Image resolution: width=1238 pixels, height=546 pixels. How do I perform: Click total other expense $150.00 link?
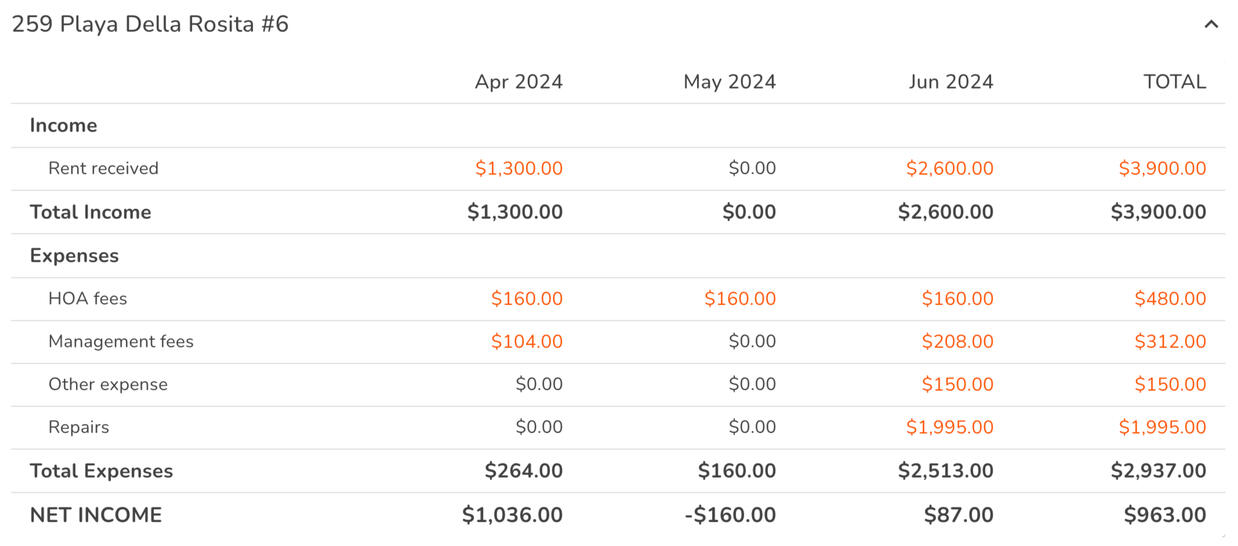click(x=1170, y=385)
